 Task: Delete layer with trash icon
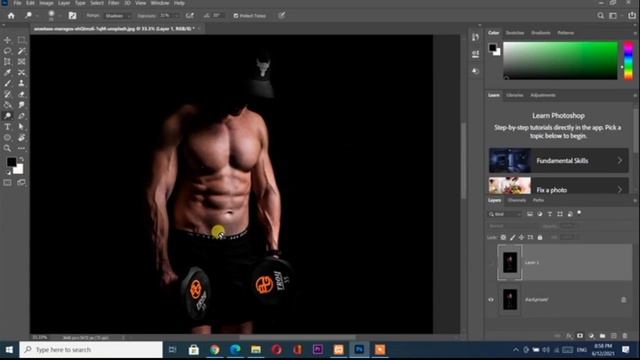click(x=625, y=336)
